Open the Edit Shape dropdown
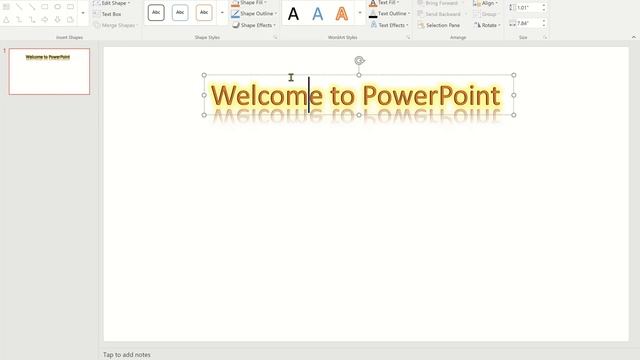The height and width of the screenshot is (360, 640). click(111, 3)
